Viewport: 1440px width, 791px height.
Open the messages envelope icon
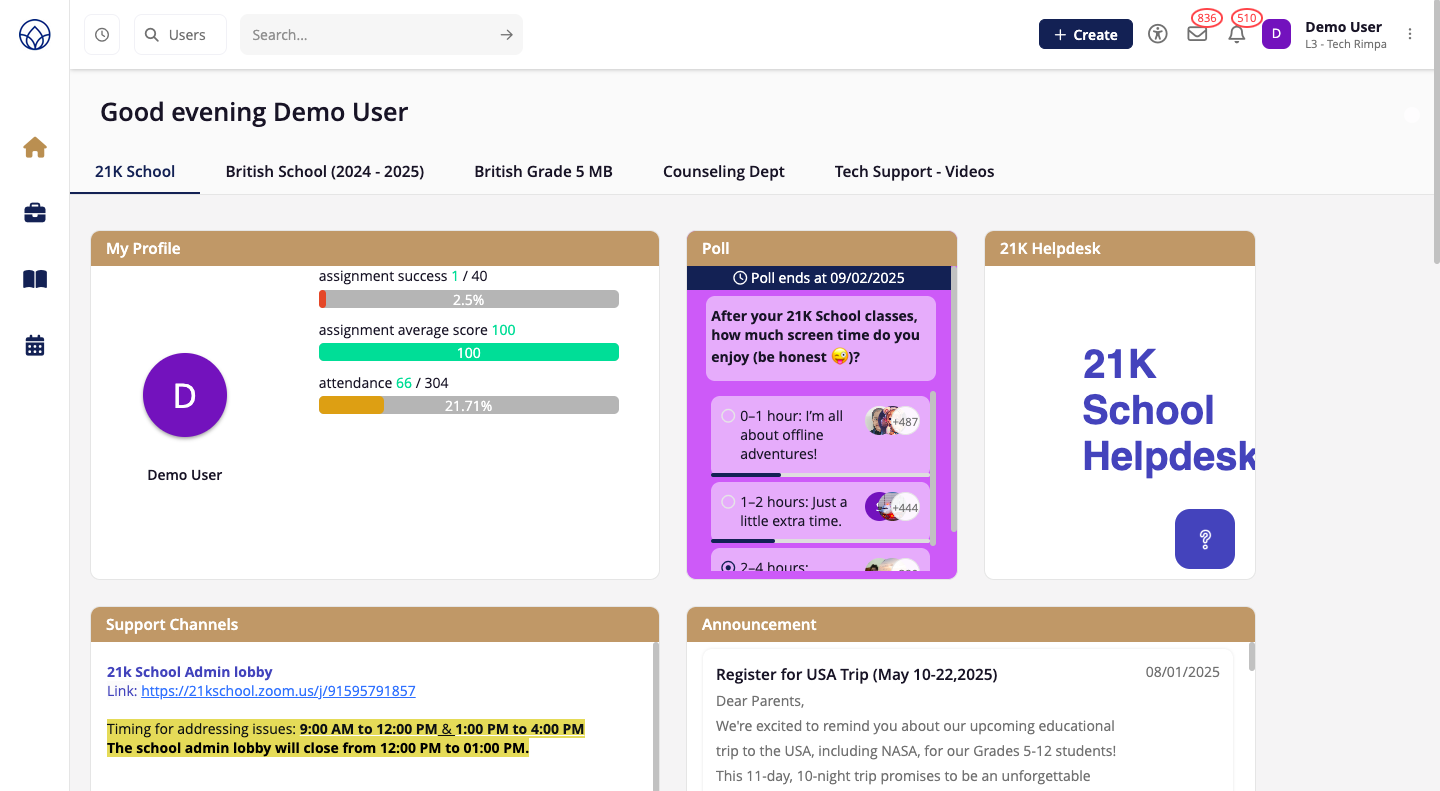tap(1197, 34)
